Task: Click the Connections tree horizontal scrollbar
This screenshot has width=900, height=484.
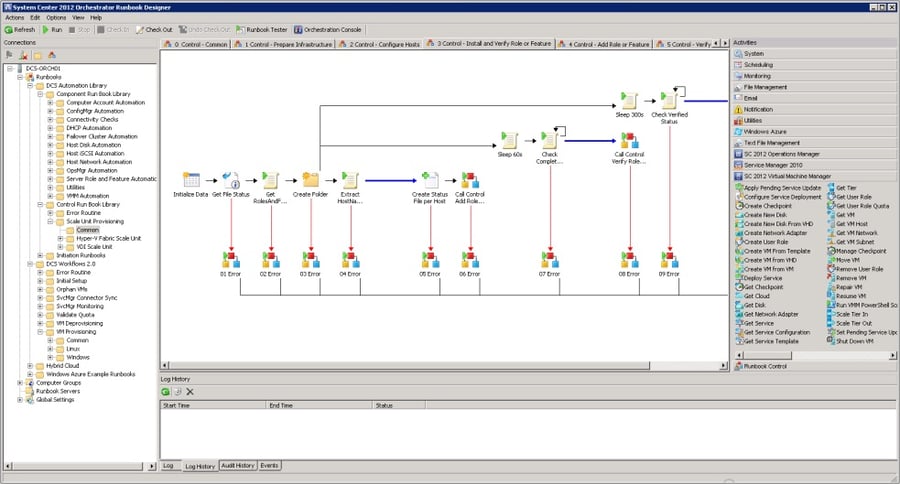Action: [80, 466]
